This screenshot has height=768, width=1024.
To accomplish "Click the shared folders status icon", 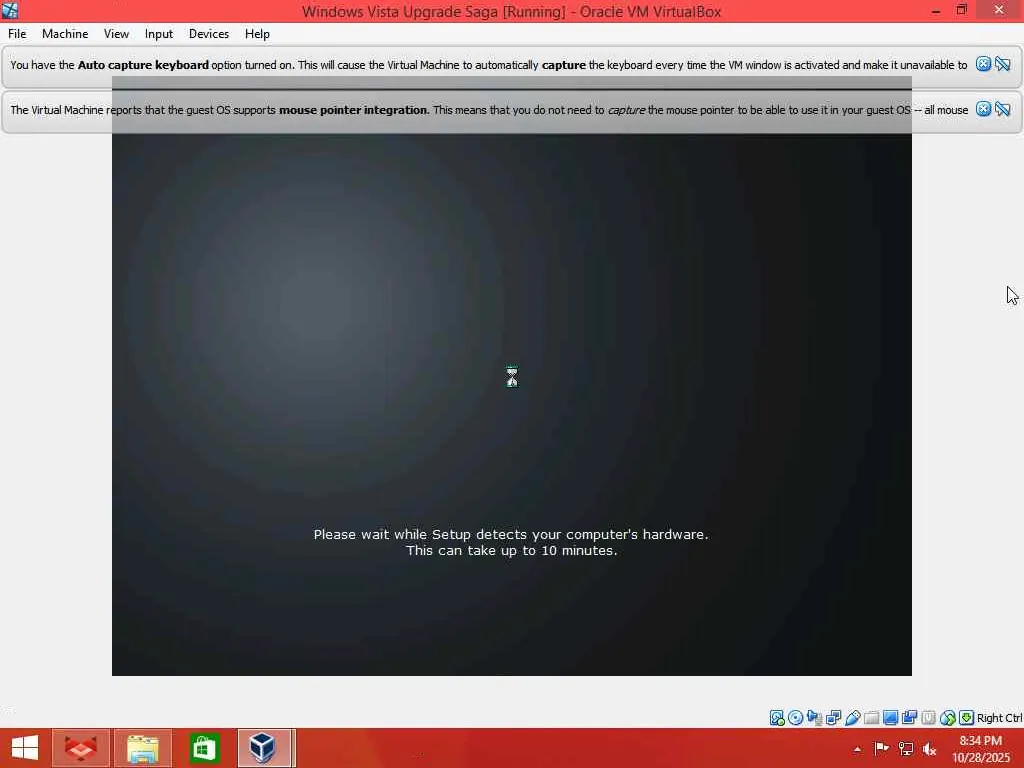I will [x=871, y=718].
